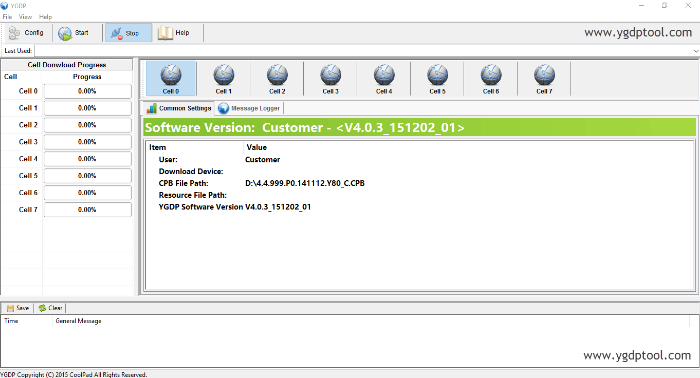
Task: Switch to the Message Logger tab
Action: pos(250,108)
